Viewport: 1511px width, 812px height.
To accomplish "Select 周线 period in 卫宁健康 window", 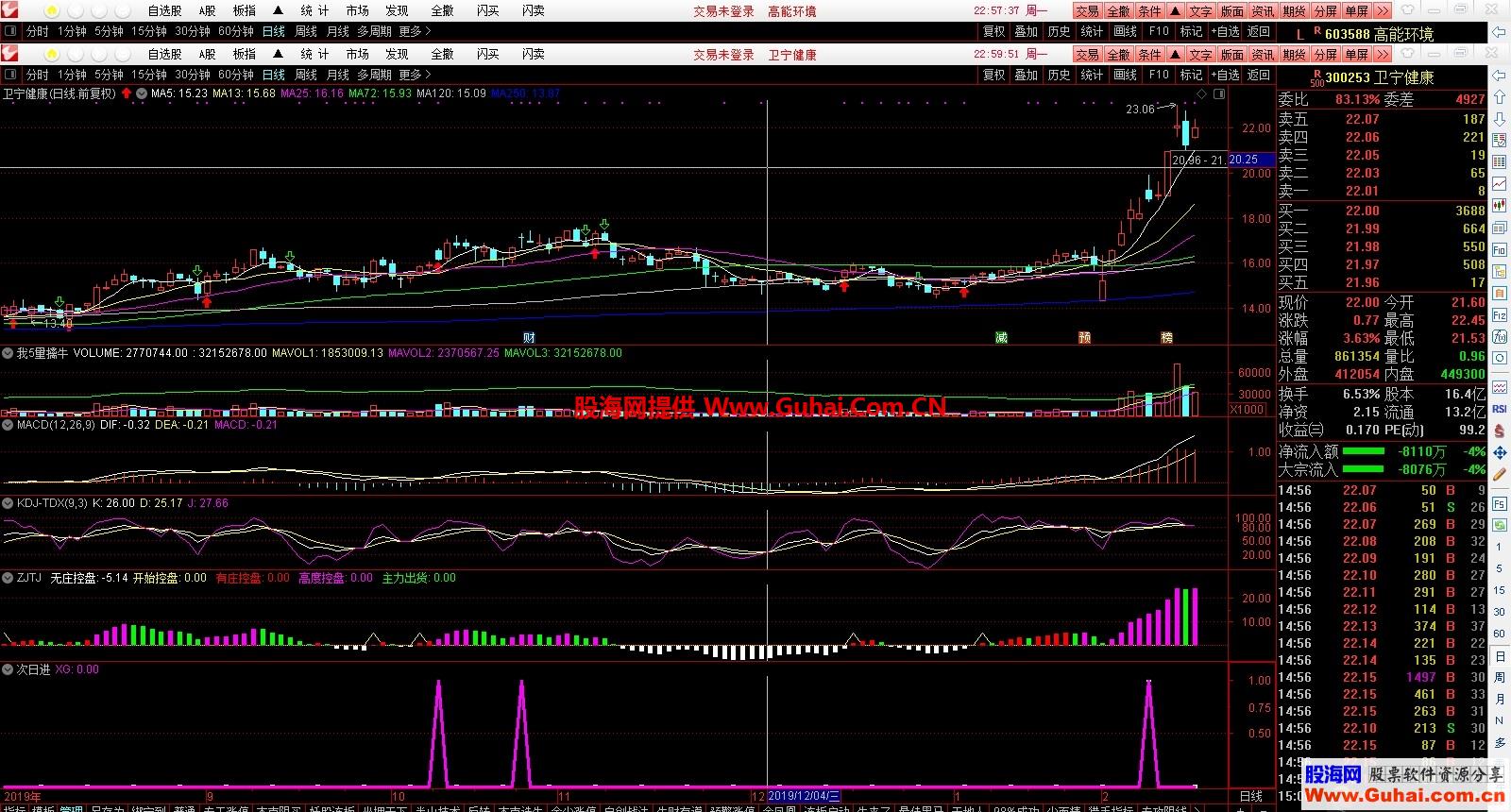I will 306,75.
